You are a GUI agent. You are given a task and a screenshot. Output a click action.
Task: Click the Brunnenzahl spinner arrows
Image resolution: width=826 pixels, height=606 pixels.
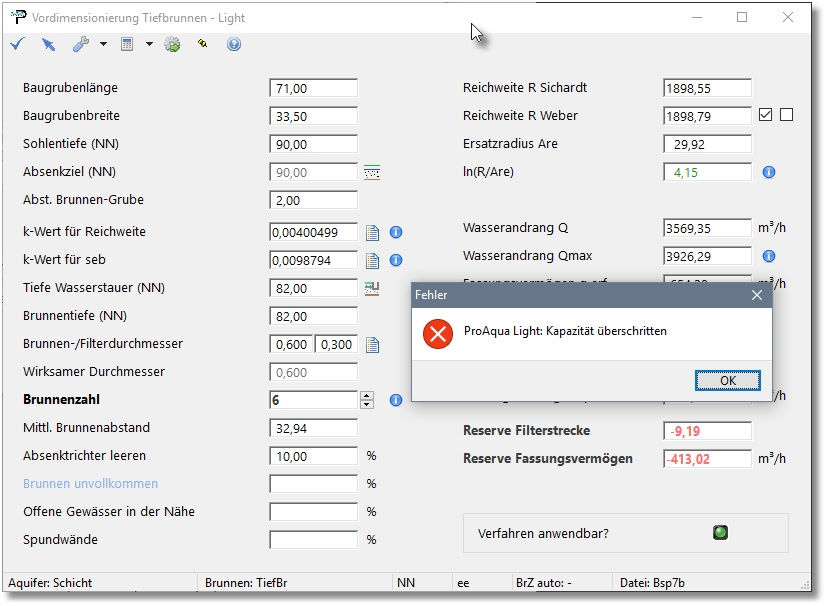pos(367,400)
